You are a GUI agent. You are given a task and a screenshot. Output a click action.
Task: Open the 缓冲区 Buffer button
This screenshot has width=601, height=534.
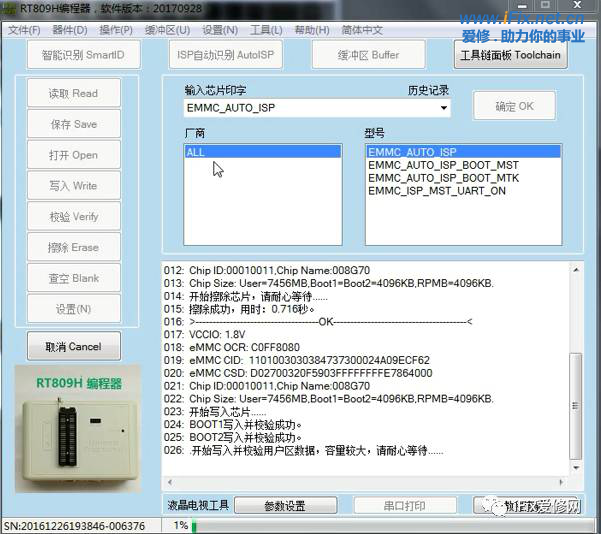coord(368,55)
